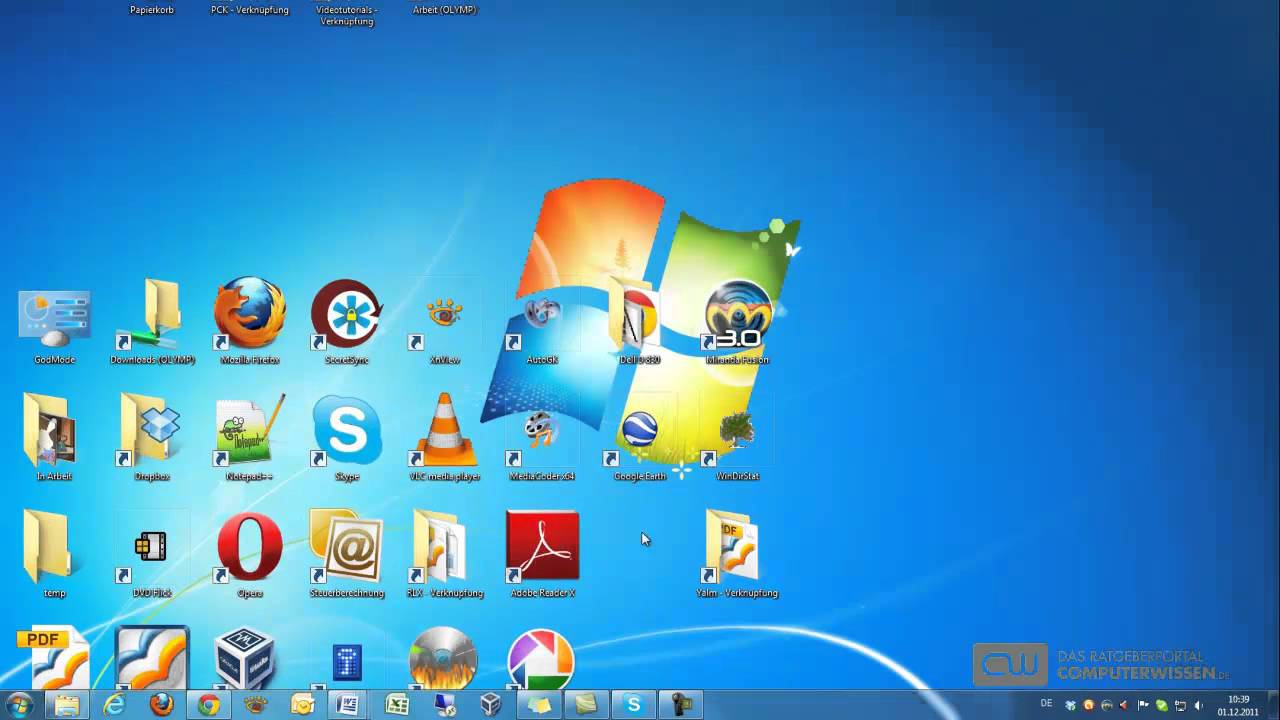Click the DE language indicator

coord(1046,704)
